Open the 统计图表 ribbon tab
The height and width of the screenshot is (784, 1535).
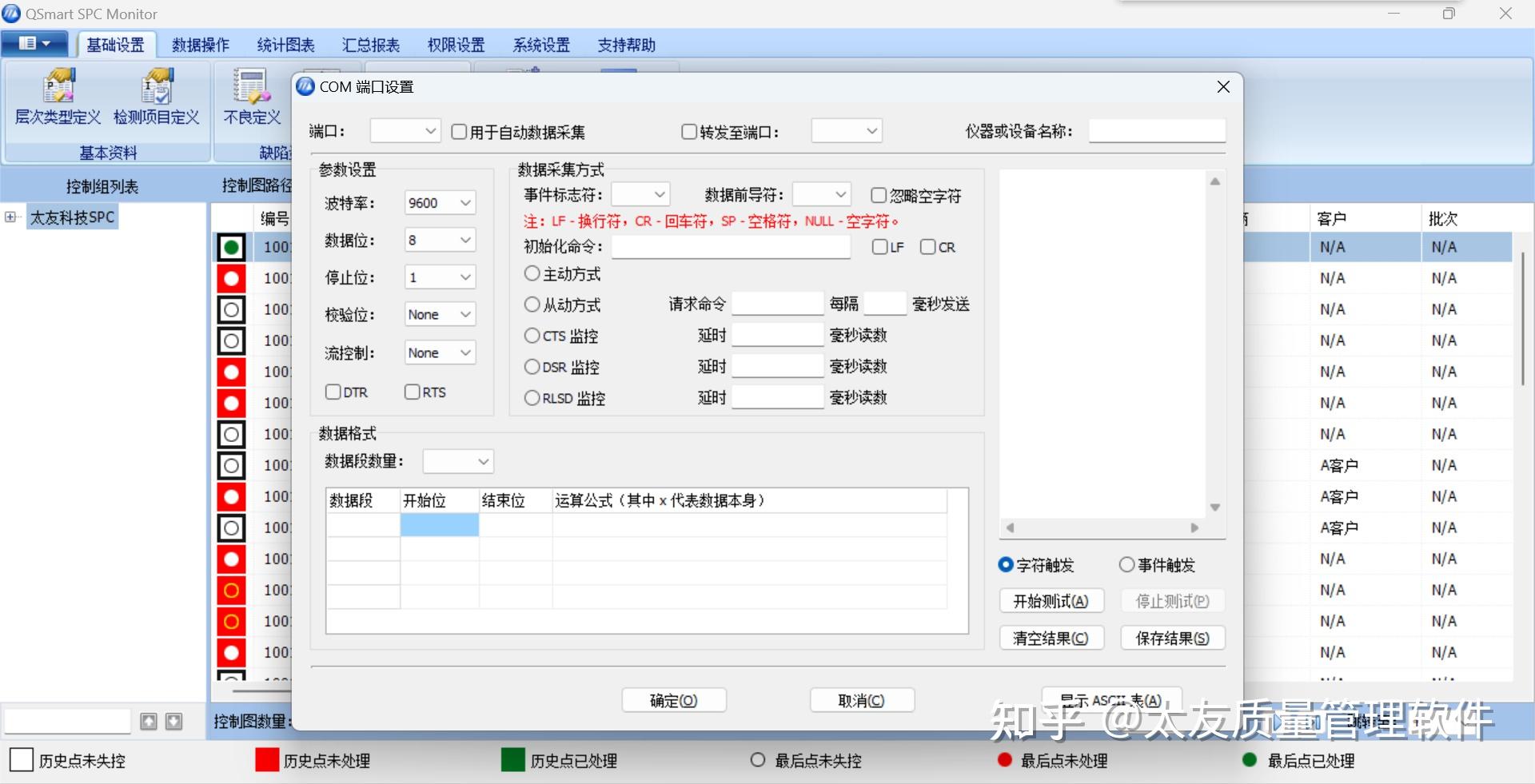[x=285, y=45]
